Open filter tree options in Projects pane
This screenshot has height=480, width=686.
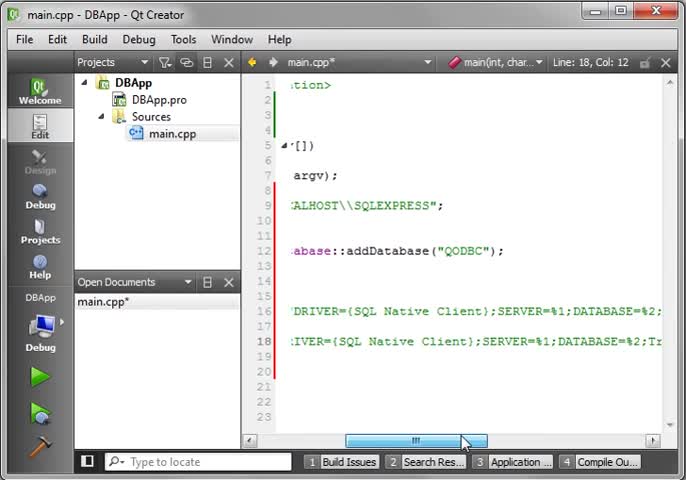click(x=165, y=63)
